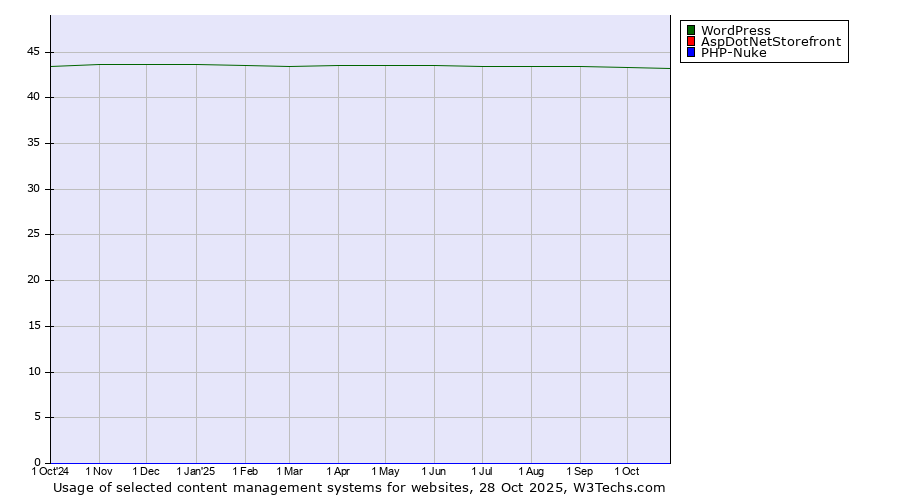Click the 25 value on the y-axis
The image size is (900, 500).
click(x=34, y=235)
